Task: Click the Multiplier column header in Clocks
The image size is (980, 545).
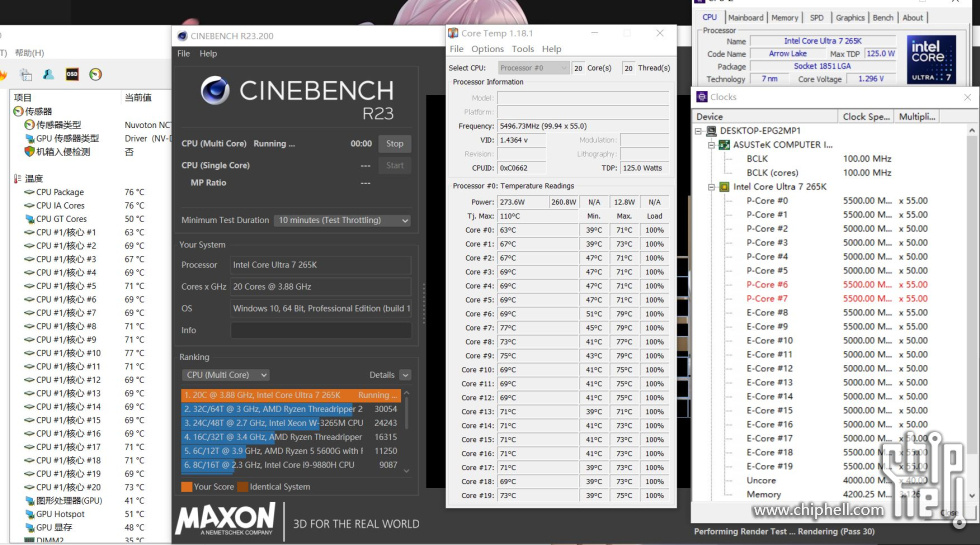Action: click(917, 117)
